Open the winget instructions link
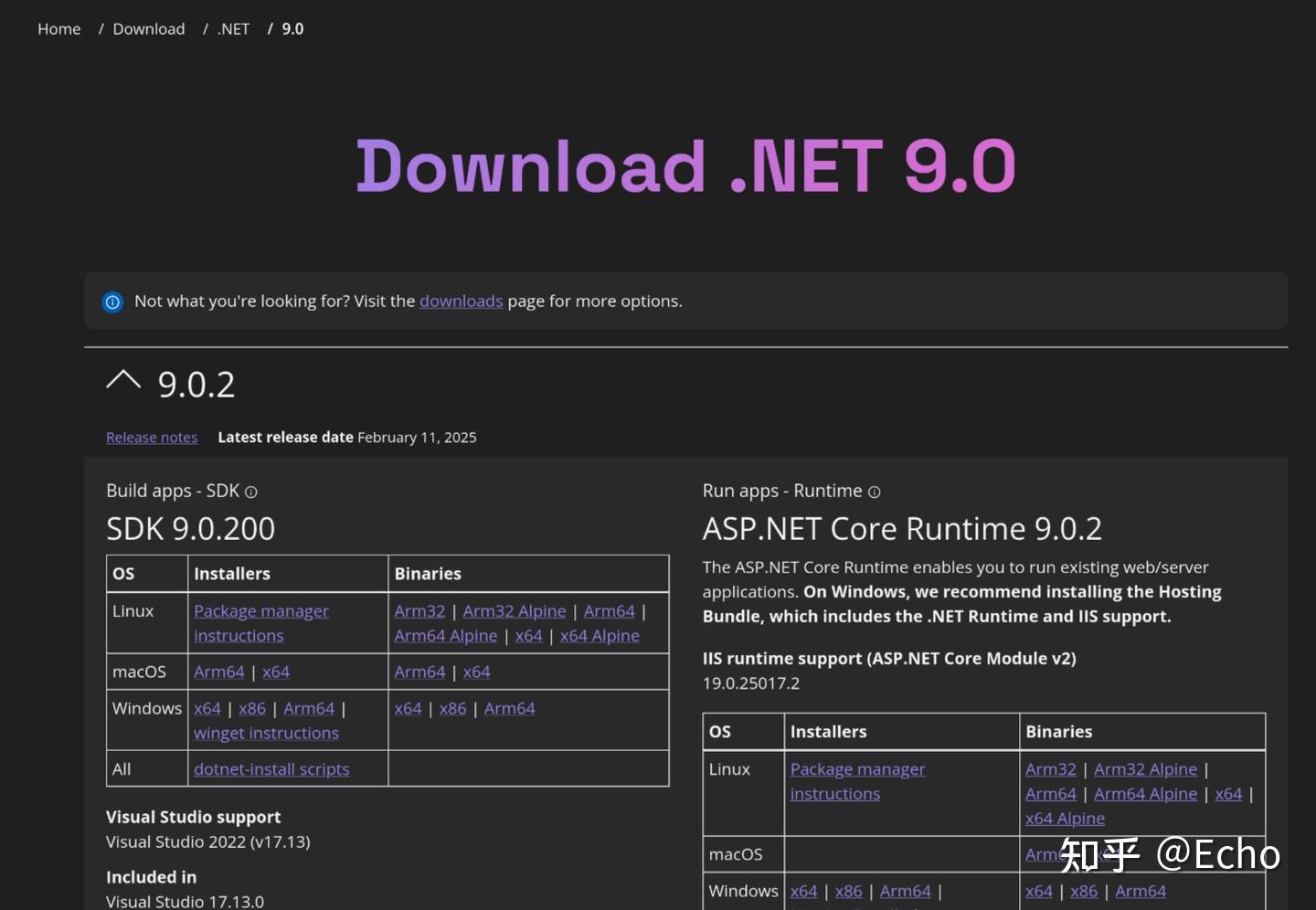 266,734
